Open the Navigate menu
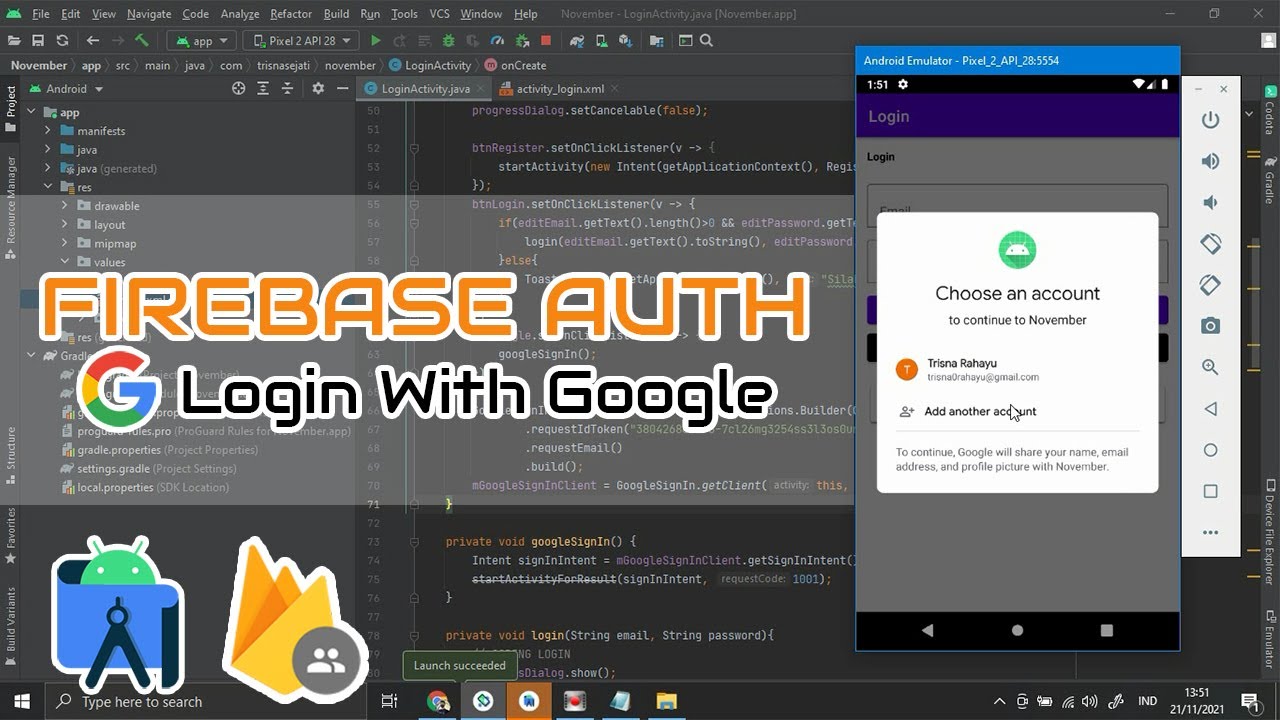Viewport: 1280px width, 720px height. [x=149, y=14]
